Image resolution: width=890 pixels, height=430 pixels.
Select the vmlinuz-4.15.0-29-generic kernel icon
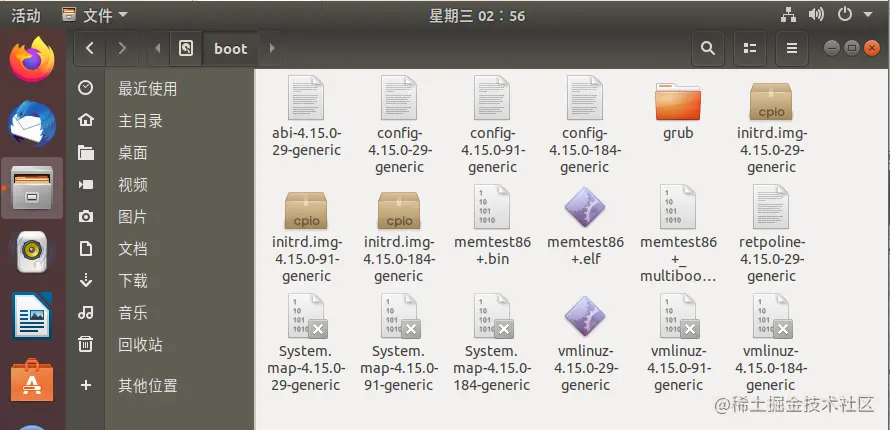[585, 317]
